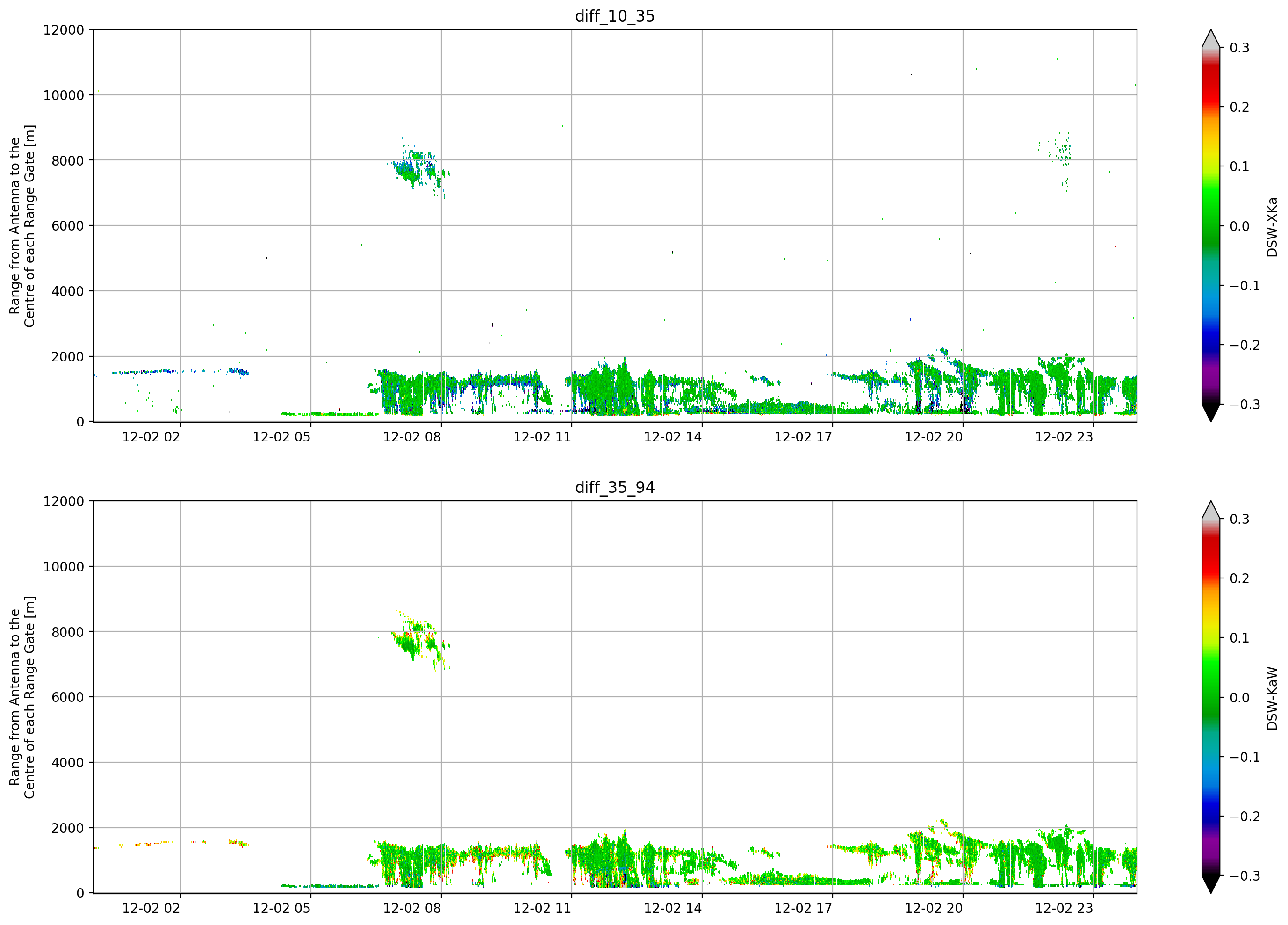Click the 12-02 23 time tick under diff_10_35
This screenshot has height=925, width=1288.
1064,437
